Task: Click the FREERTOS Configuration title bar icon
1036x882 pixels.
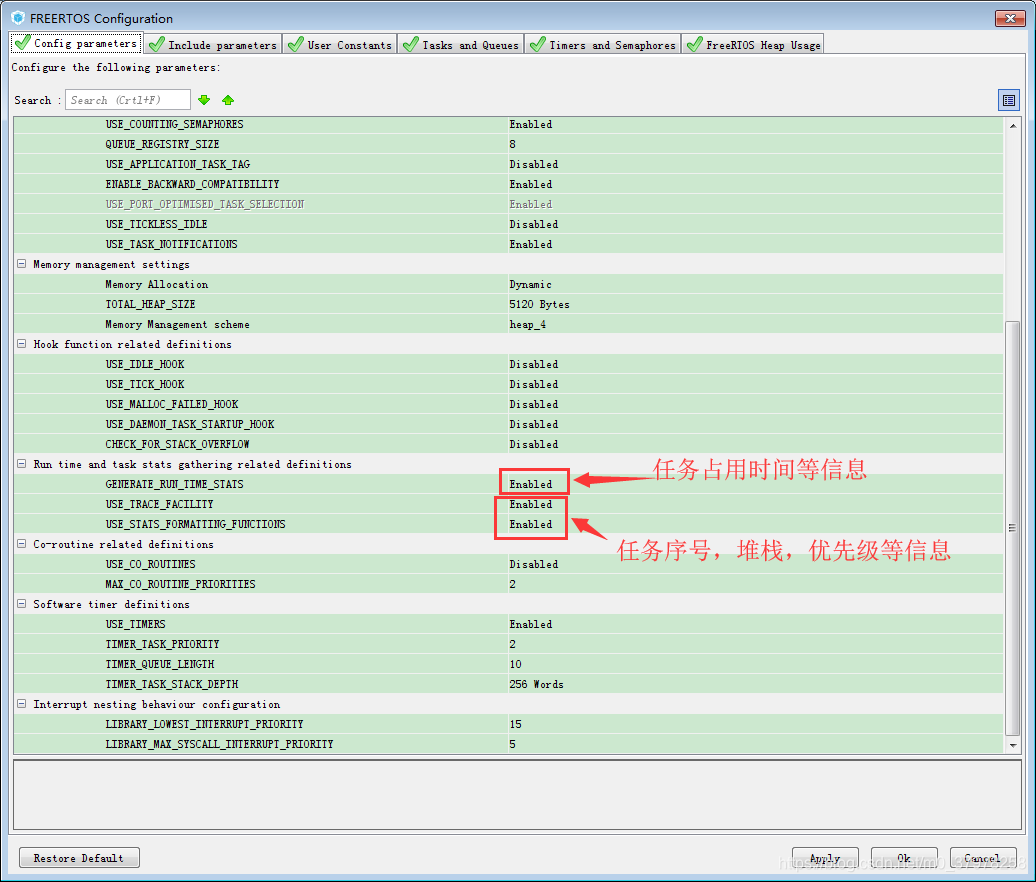Action: 18,18
